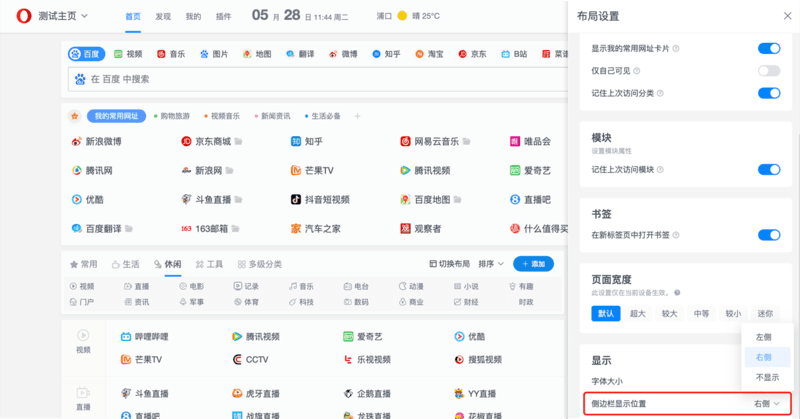Open the 乐视视频 site
Viewport: 800px width, 419px height.
(x=367, y=359)
